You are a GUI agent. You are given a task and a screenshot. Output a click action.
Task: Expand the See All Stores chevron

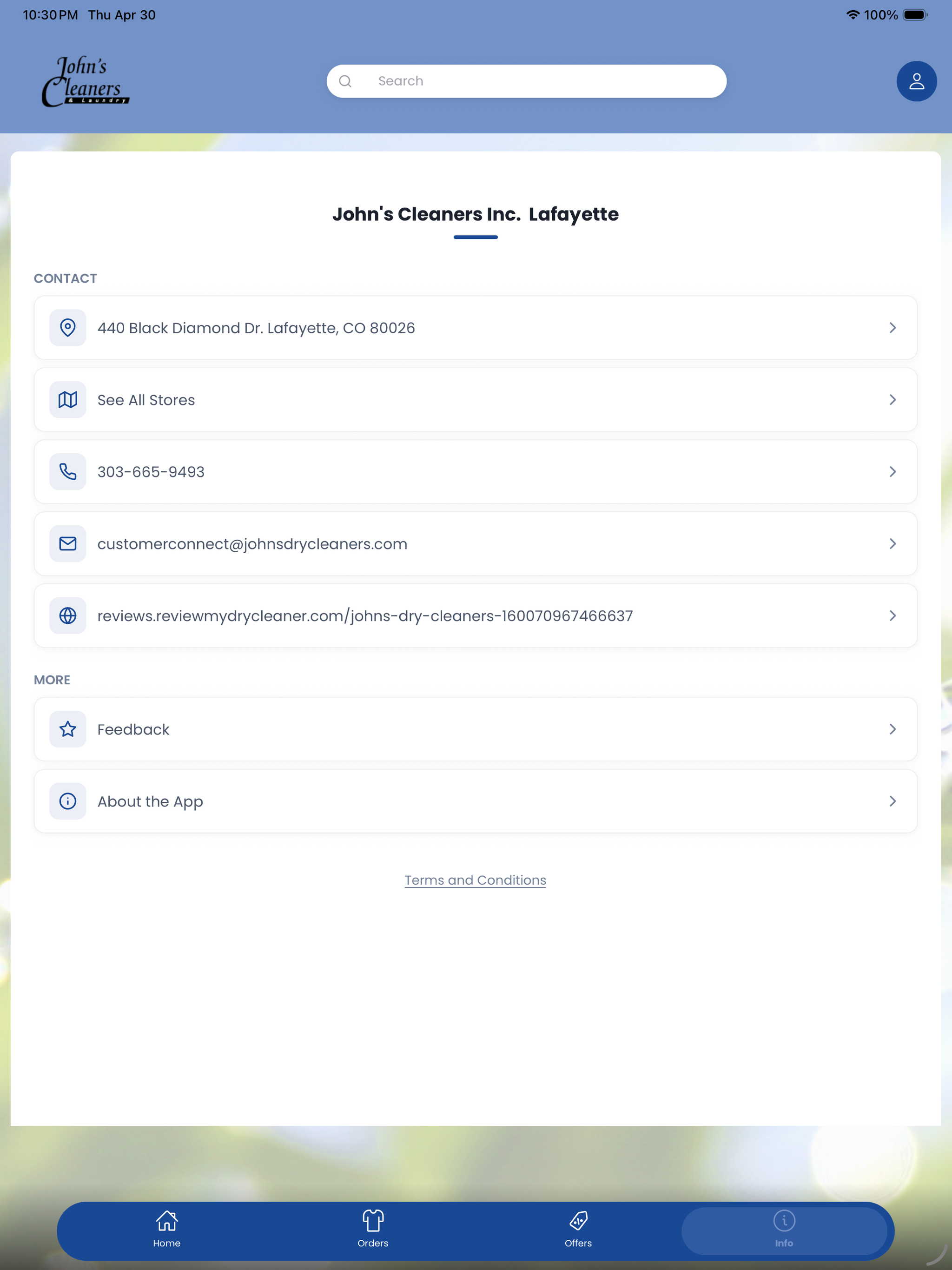pos(892,400)
